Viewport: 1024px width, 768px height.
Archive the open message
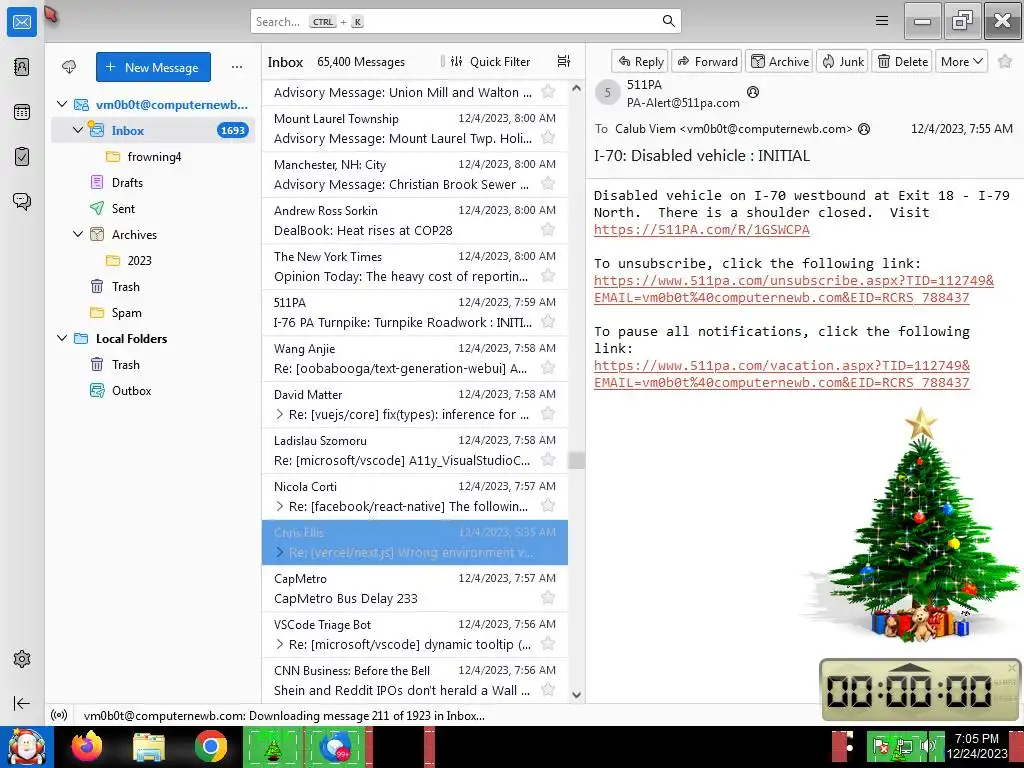[779, 61]
